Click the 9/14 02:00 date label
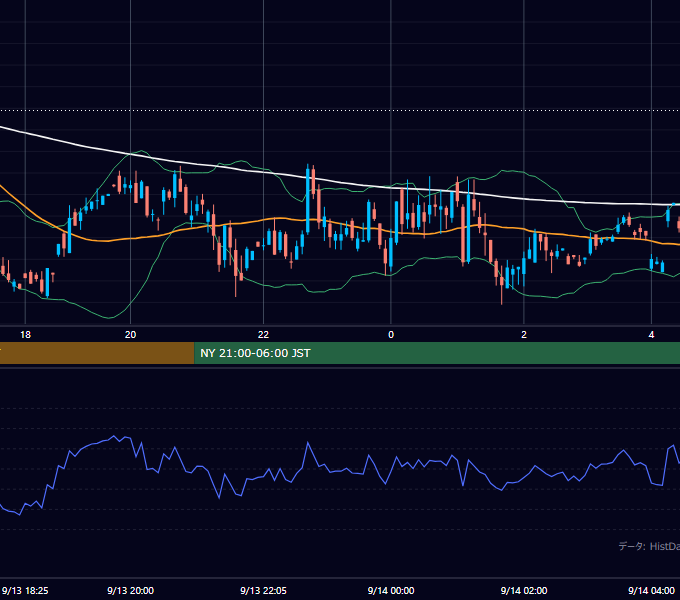Screen dimensions: 680x600 coord(524,590)
